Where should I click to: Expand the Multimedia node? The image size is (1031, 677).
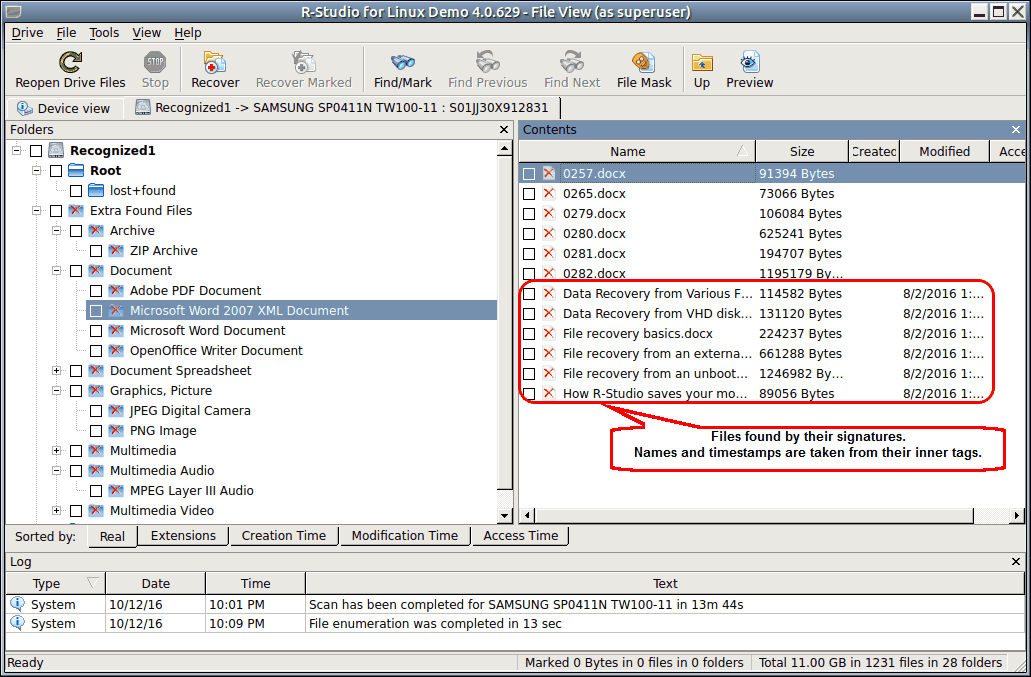[x=57, y=451]
